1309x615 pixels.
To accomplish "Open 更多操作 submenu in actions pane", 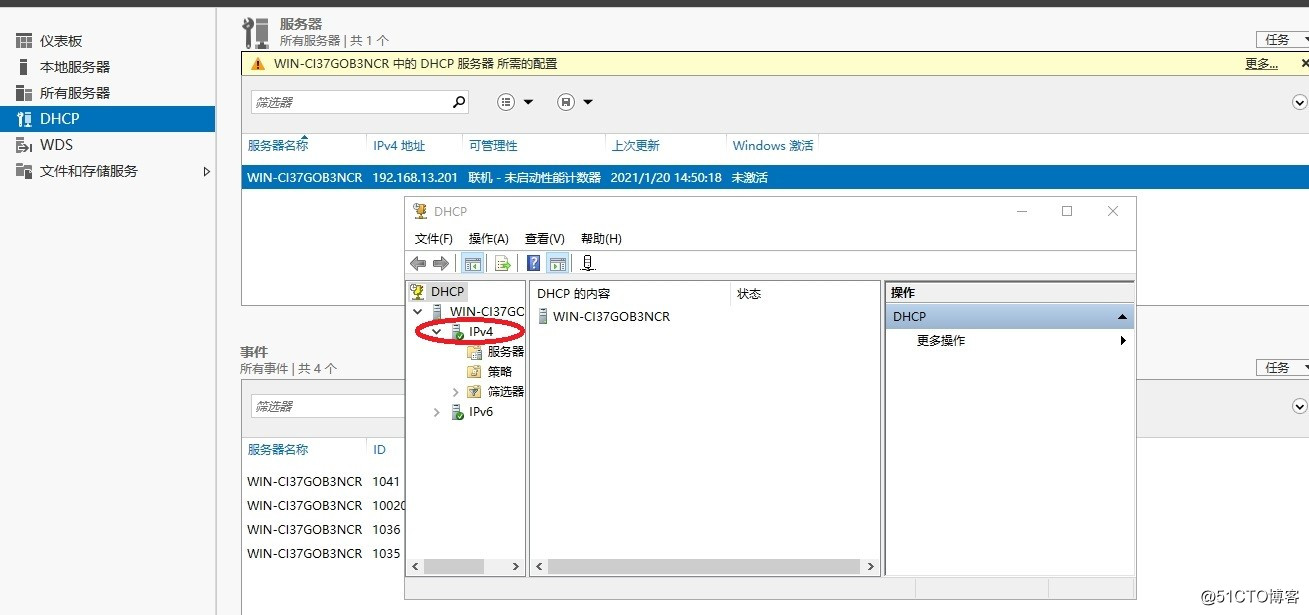I will (x=1009, y=341).
